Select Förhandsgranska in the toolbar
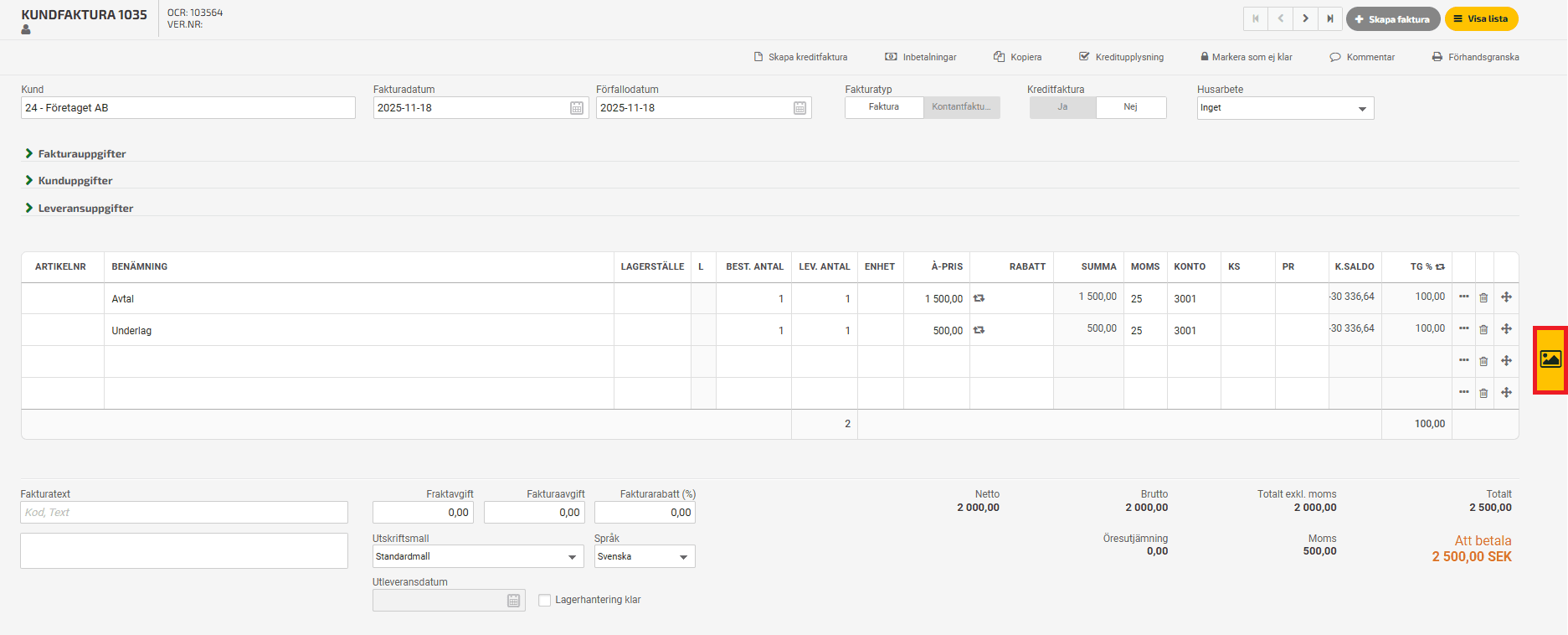The width and height of the screenshot is (1568, 635). pyautogui.click(x=1475, y=57)
